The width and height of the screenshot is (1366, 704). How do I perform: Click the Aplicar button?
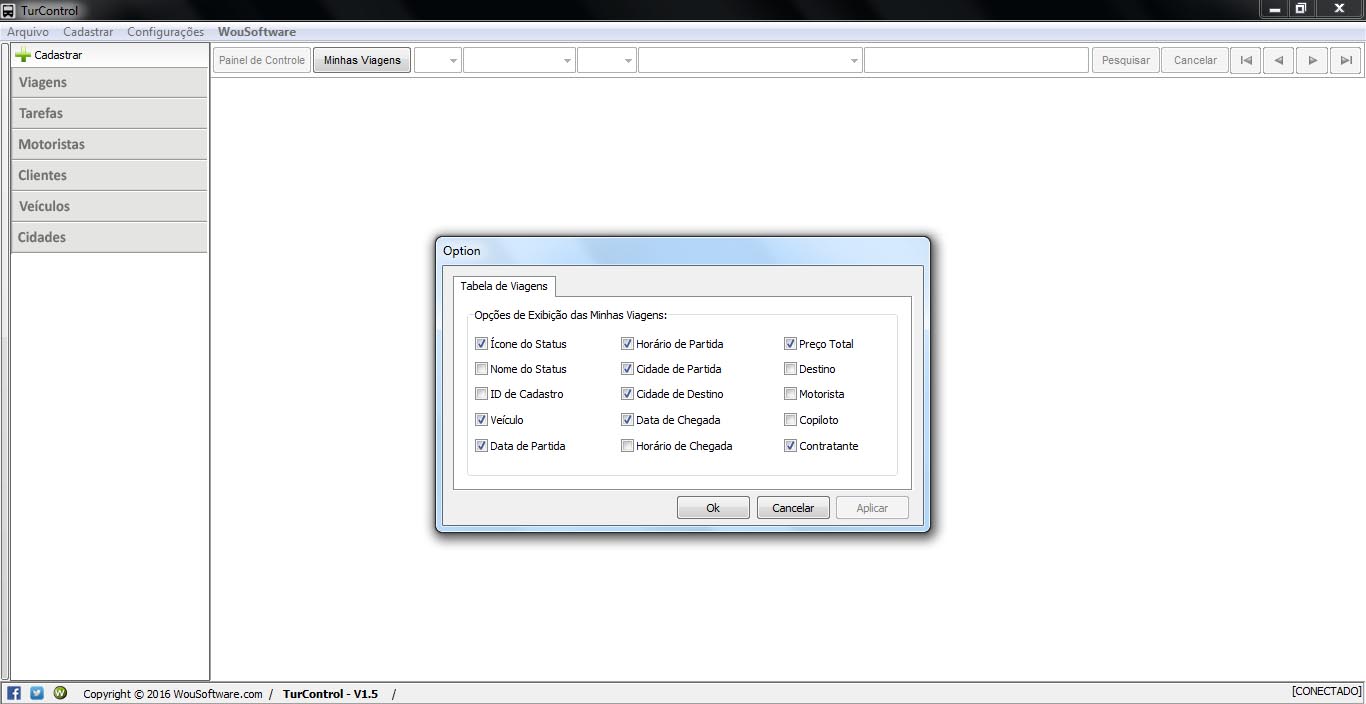coord(872,508)
